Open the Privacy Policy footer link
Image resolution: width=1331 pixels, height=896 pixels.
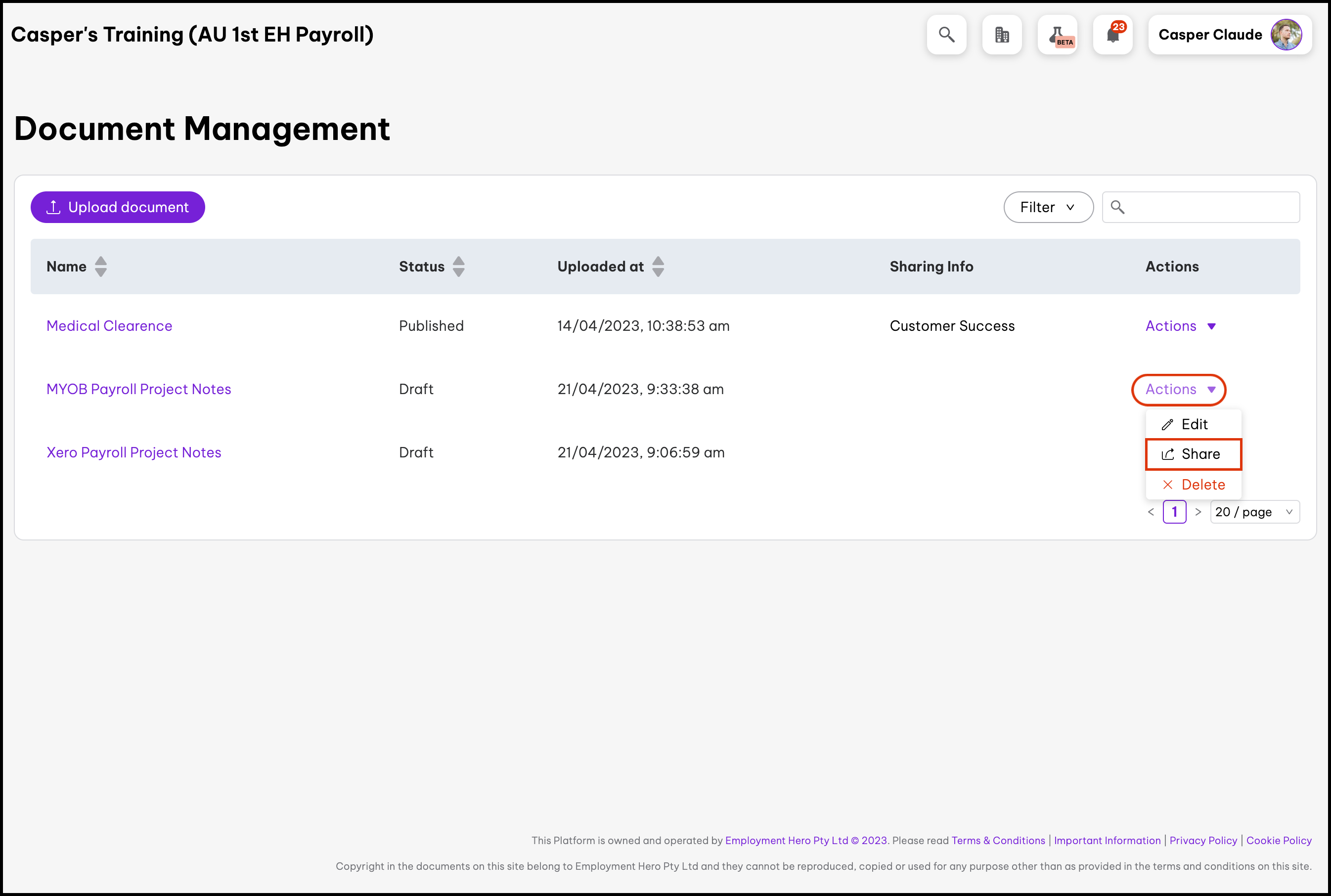[1203, 841]
